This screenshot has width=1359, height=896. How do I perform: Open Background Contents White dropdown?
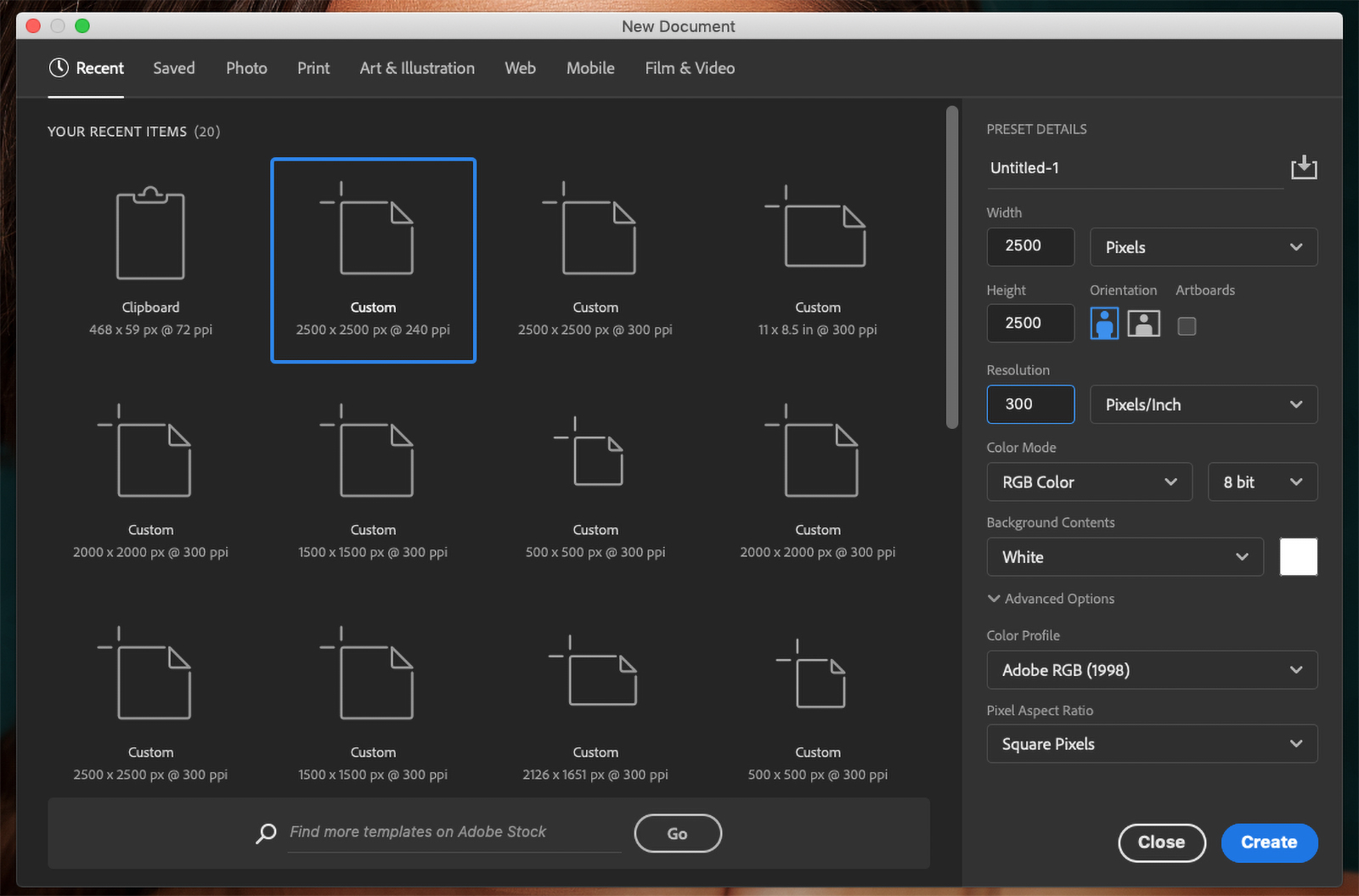click(x=1125, y=557)
